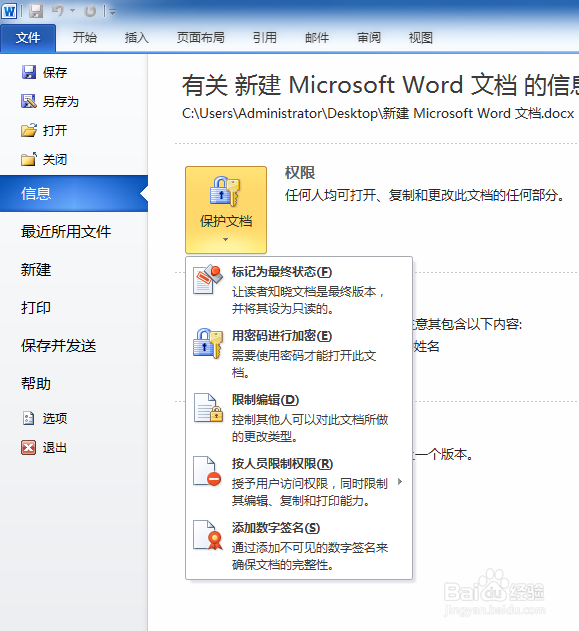Select 最近所用文件 in the sidebar
579x631 pixels.
[66, 232]
